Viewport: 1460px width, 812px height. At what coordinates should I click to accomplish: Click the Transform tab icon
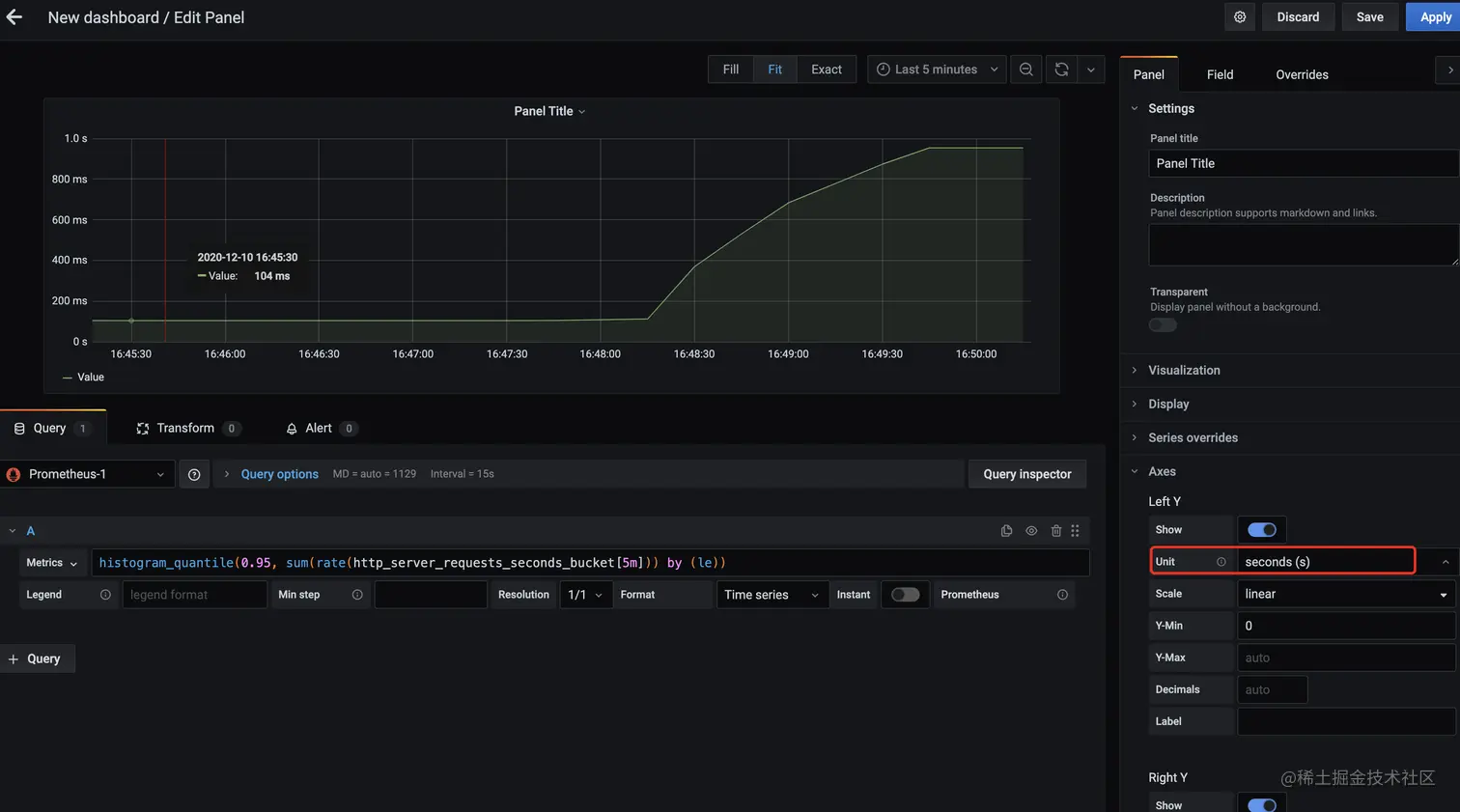coord(143,429)
